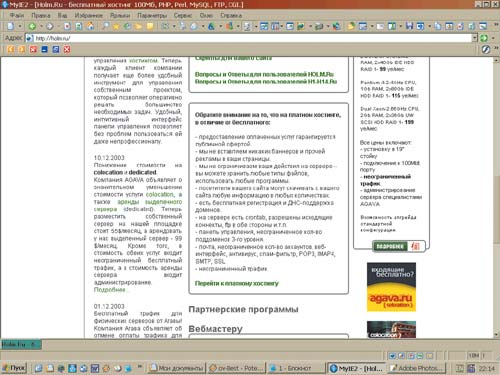Click the 'Партнерские программы' heading
Image resolution: width=500 pixels, height=375 pixels.
tap(243, 309)
